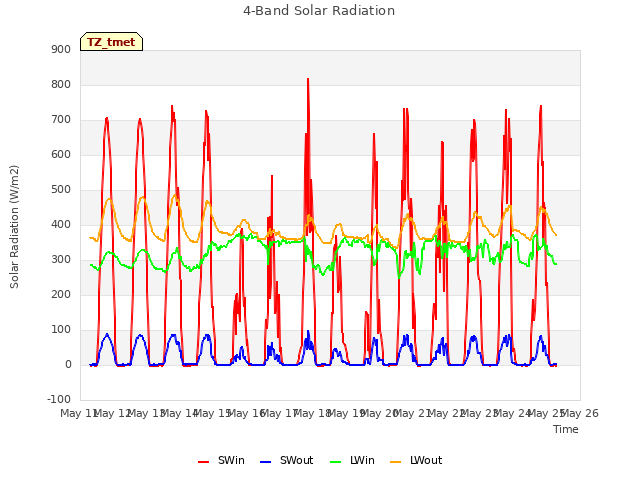Viewport: 640px width, 480px height.
Task: Click the 500 y-axis tick label
Action: (61, 189)
